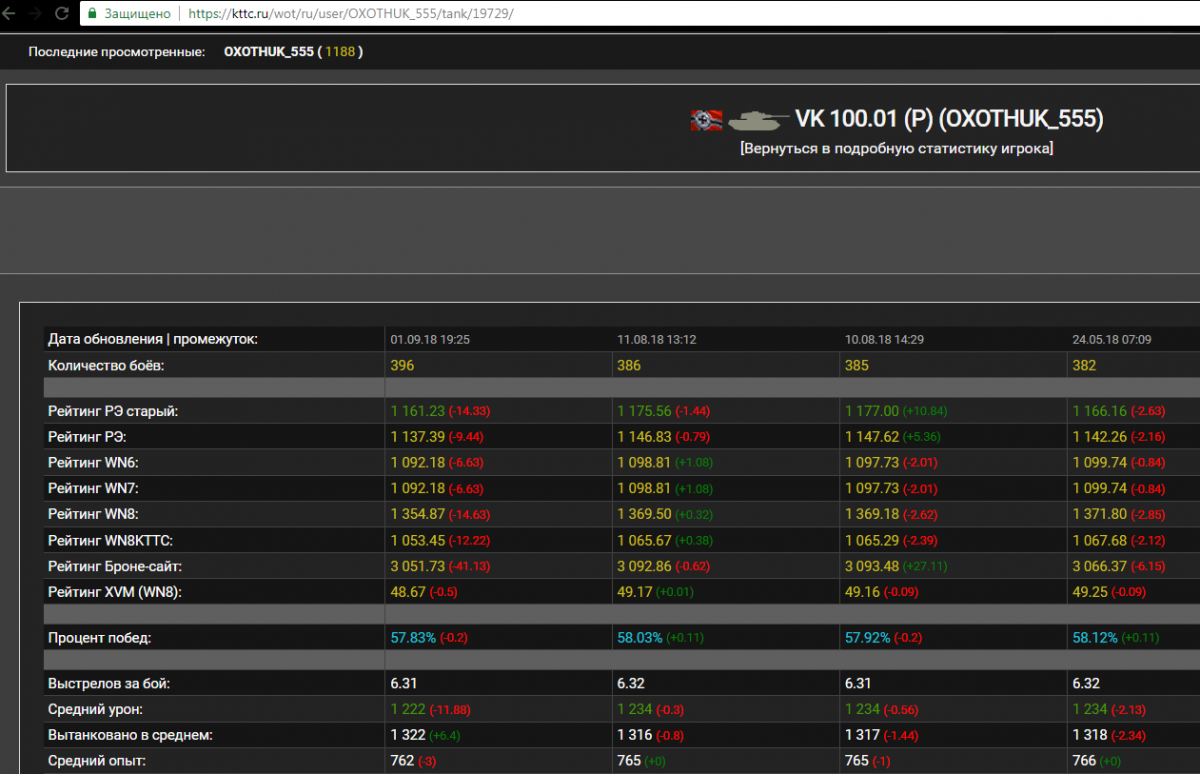Click WN8 rating value 1 371.80
This screenshot has height=774, width=1200.
(1100, 514)
